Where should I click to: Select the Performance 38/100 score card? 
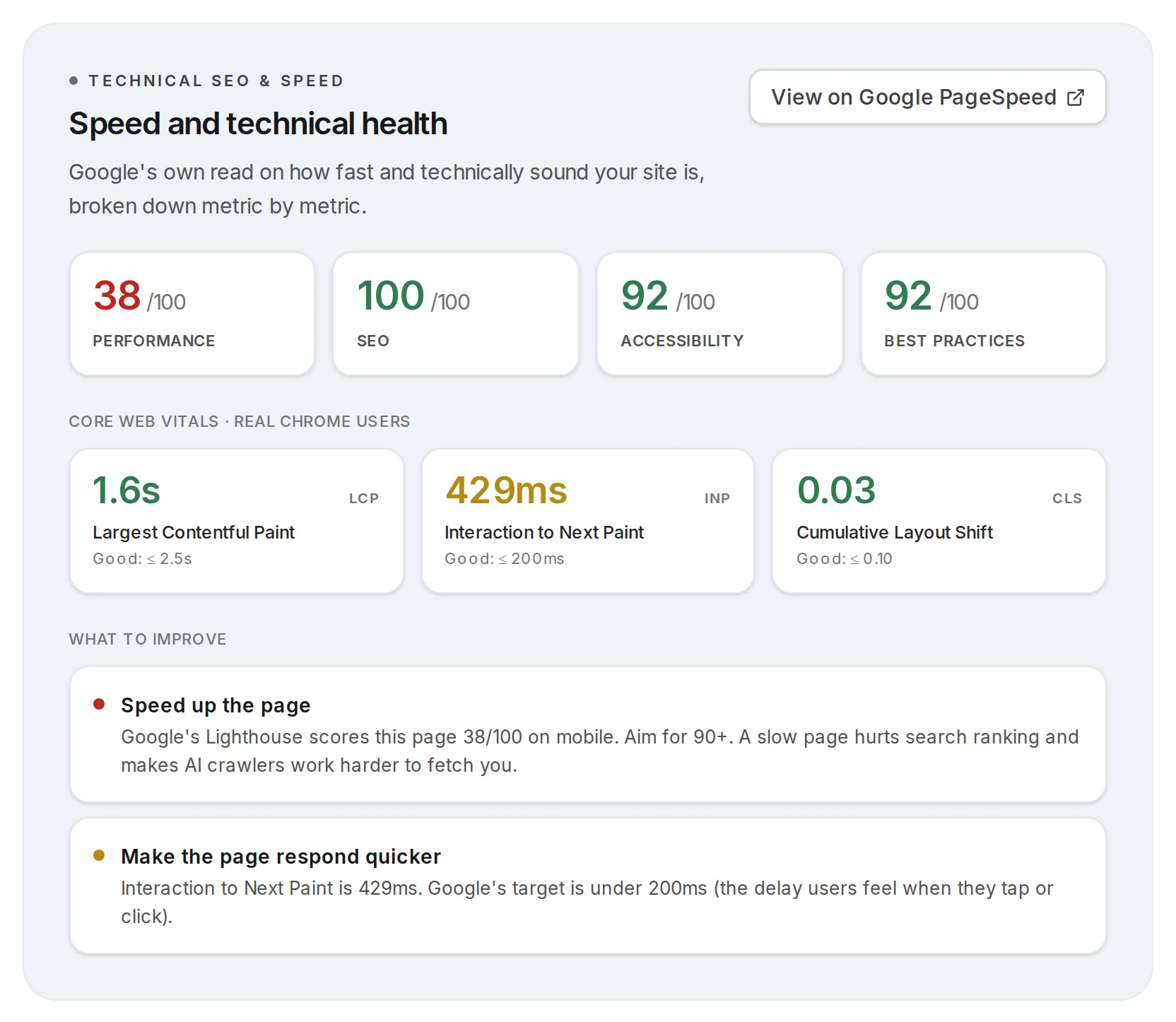coord(192,314)
